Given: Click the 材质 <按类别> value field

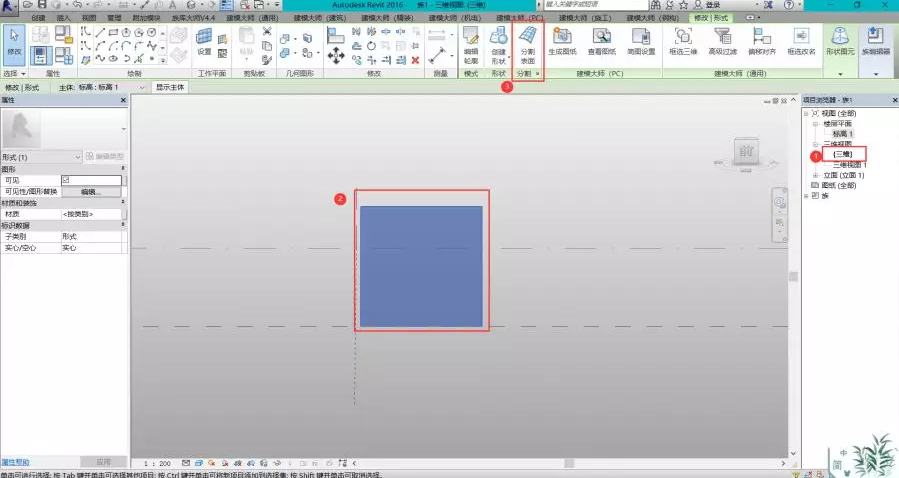Looking at the screenshot, I should (92, 214).
